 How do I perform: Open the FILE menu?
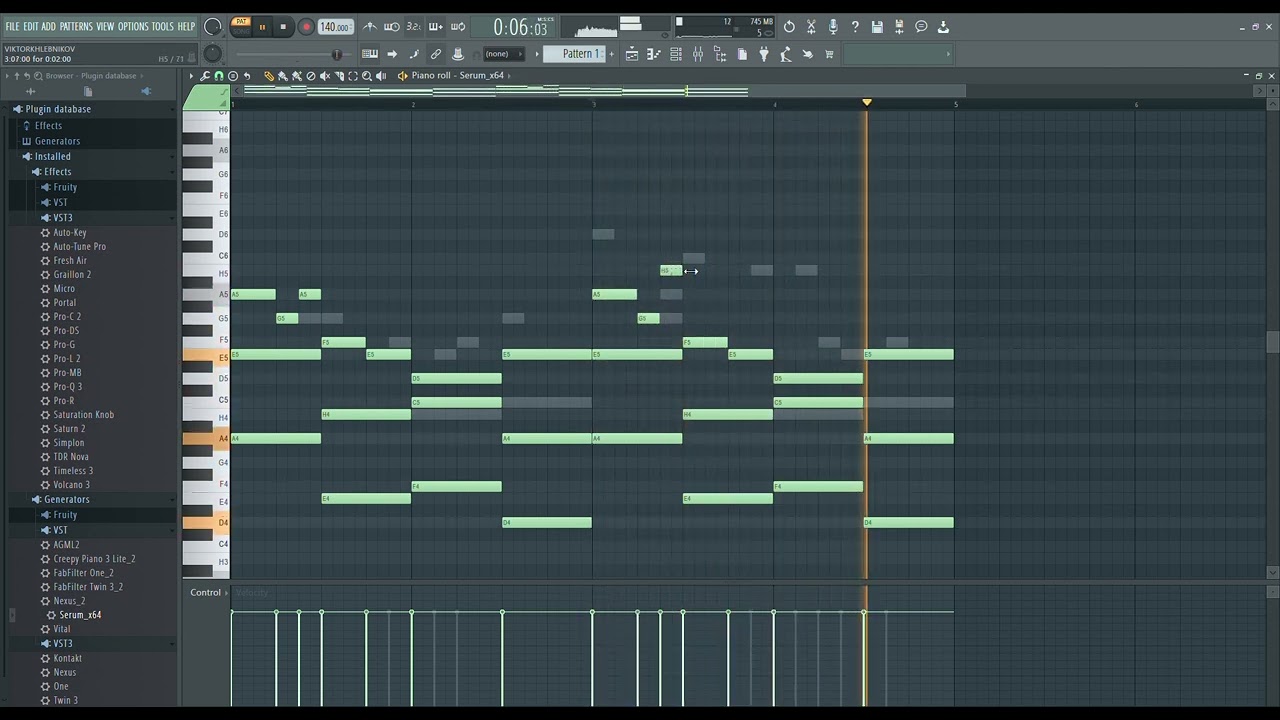pyautogui.click(x=12, y=27)
